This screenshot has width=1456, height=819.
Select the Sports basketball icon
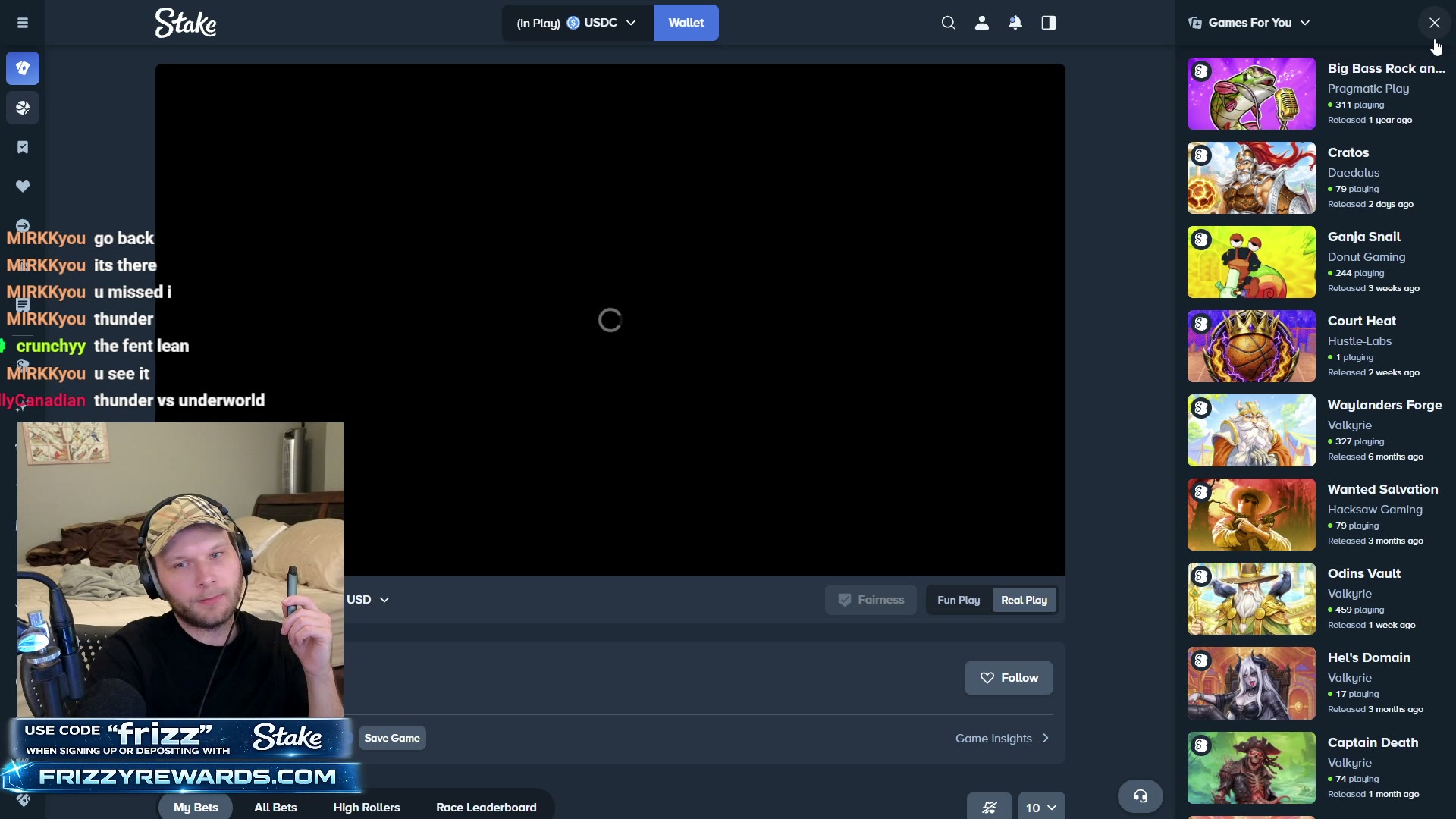point(23,108)
